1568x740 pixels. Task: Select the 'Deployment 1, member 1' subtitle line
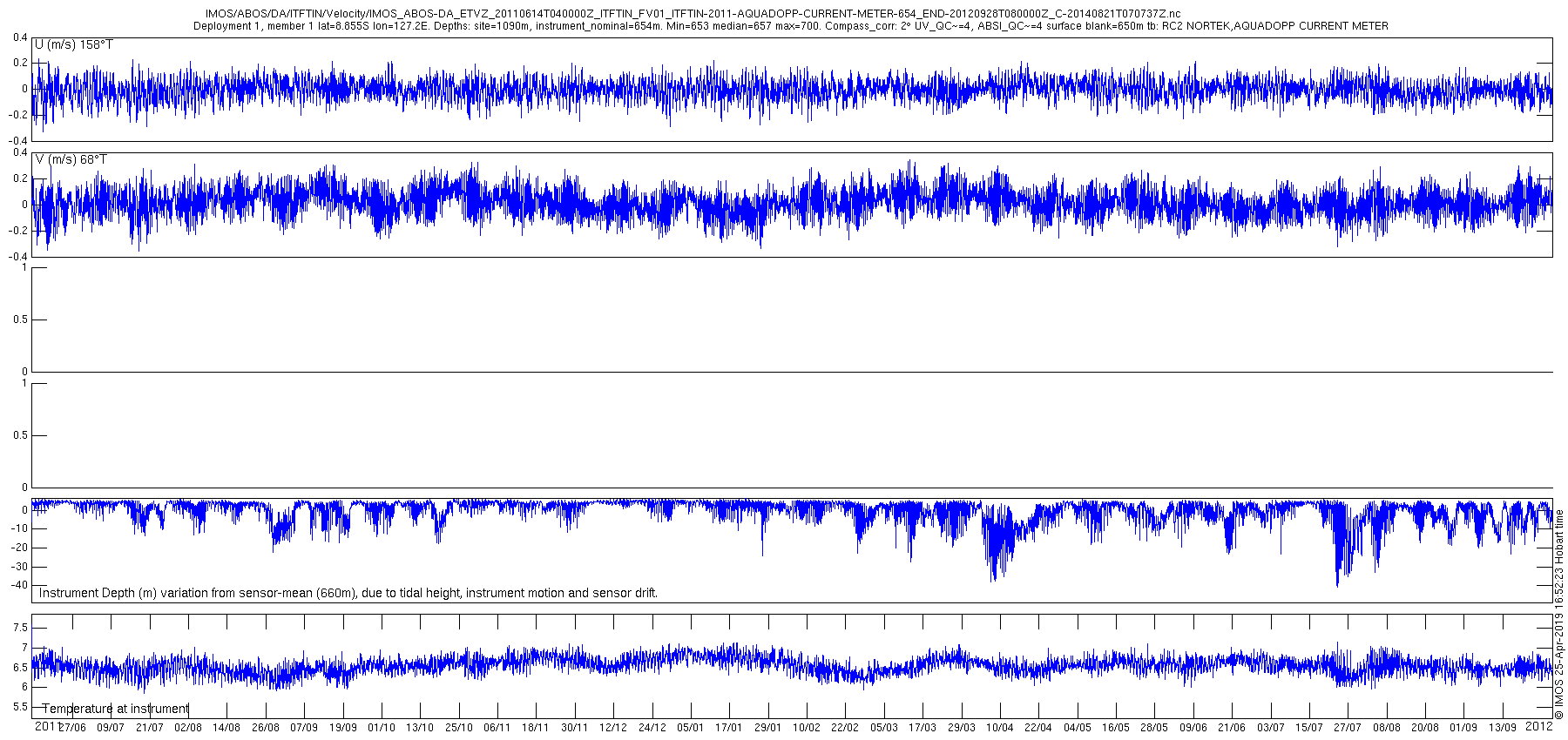pyautogui.click(x=790, y=26)
